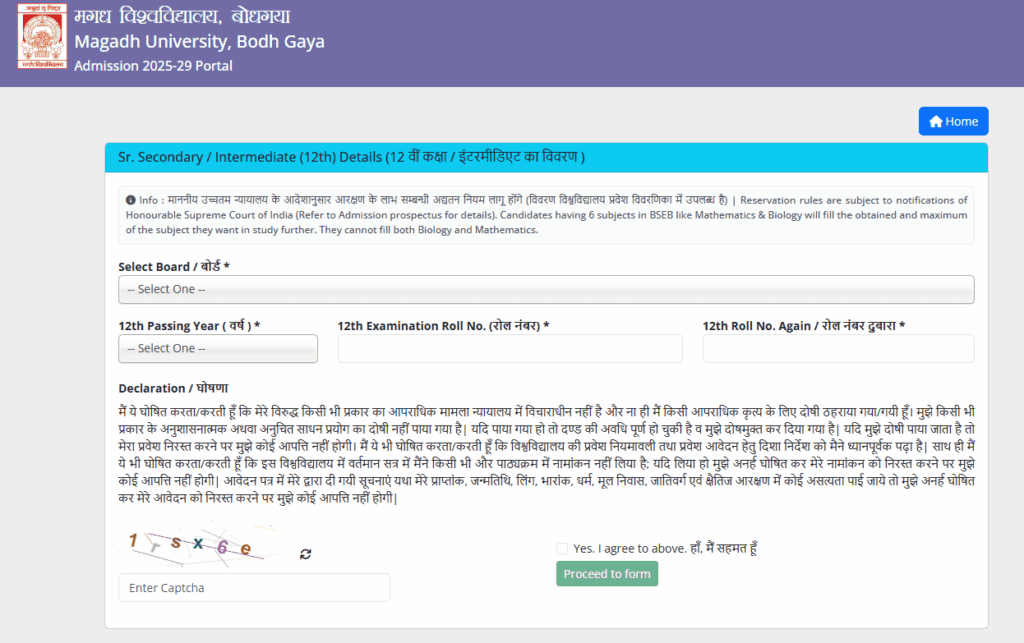The height and width of the screenshot is (643, 1024).
Task: Click the 'Select Board / बोर्ड' label
Action: 174,266
